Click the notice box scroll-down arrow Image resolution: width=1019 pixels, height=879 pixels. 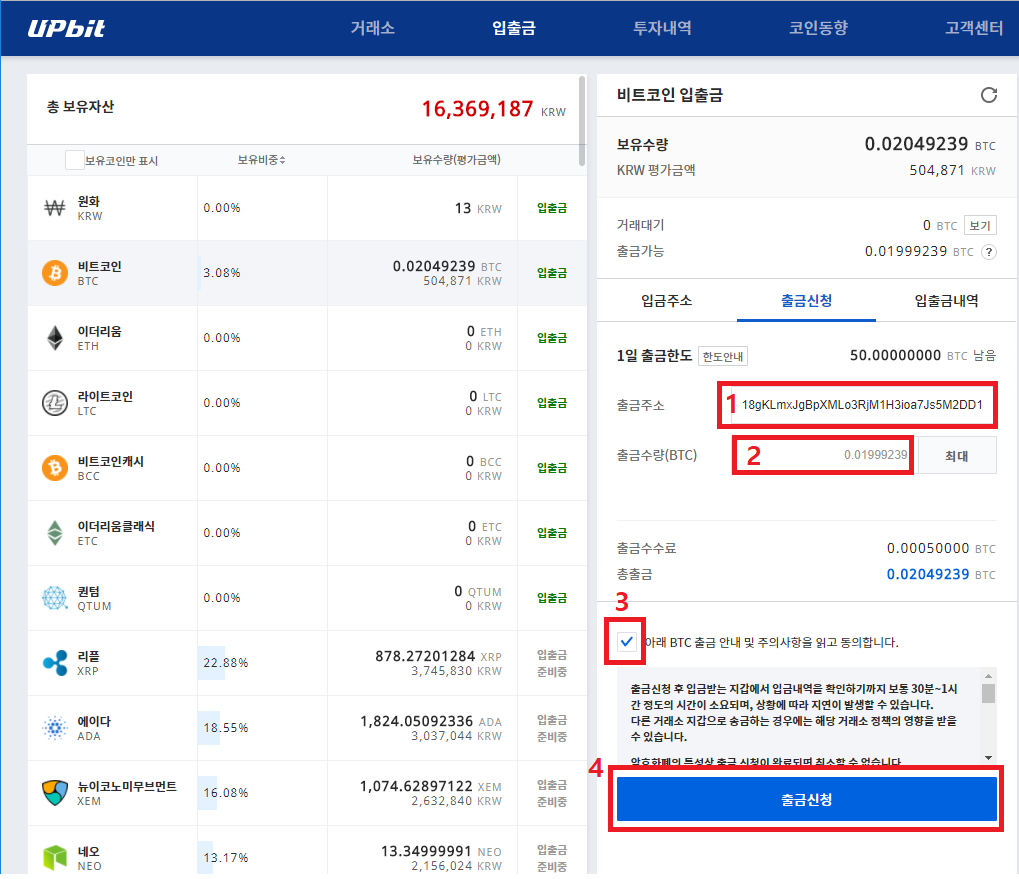tap(988, 758)
